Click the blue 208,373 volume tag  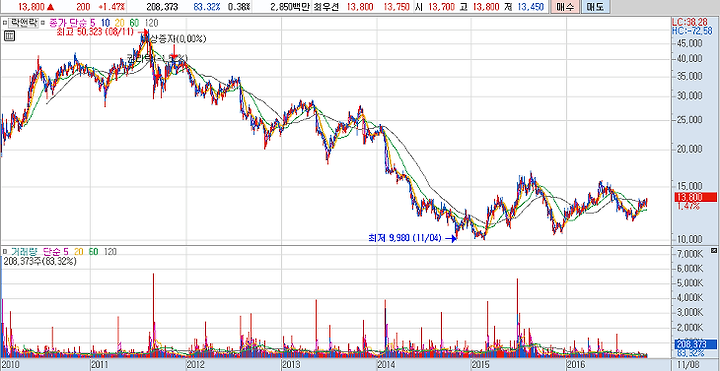[x=695, y=344]
